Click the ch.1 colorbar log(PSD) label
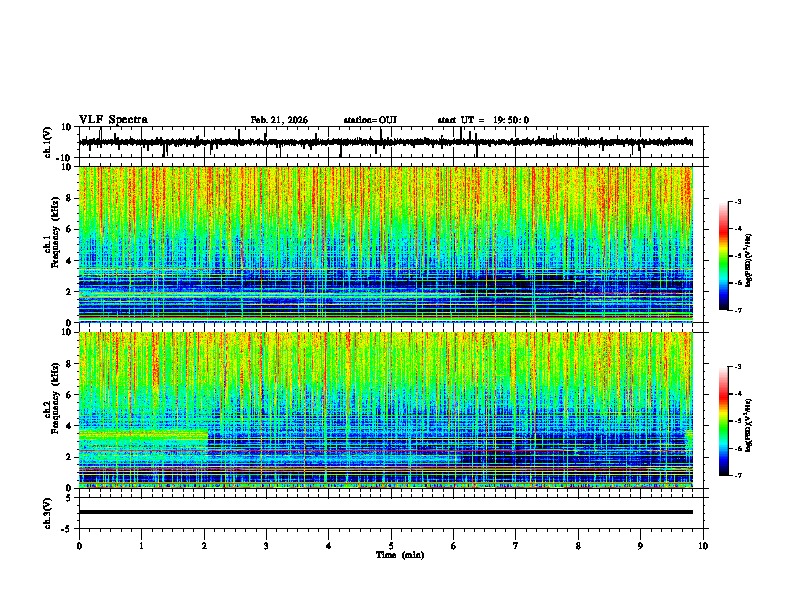The image size is (792, 612). tap(749, 261)
